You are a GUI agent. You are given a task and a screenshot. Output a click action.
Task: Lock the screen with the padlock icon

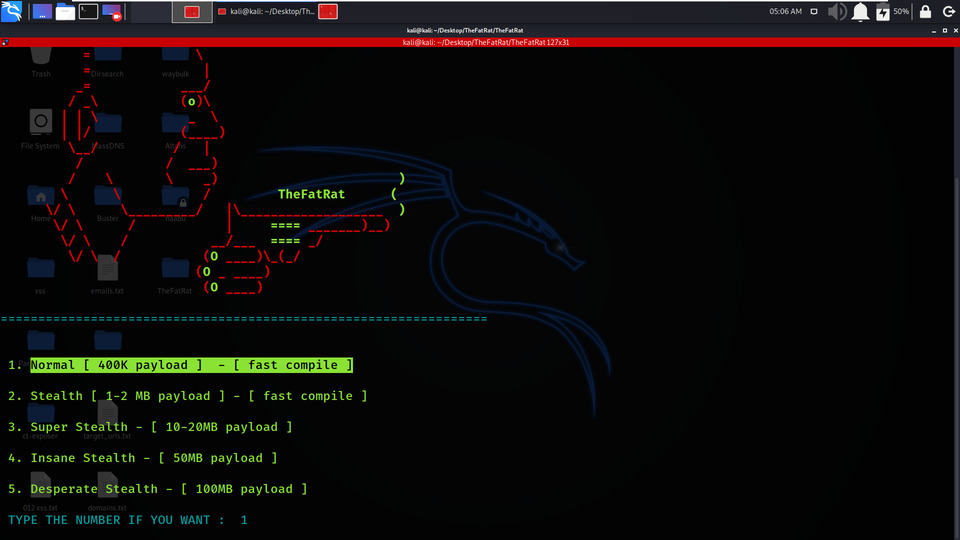(926, 12)
